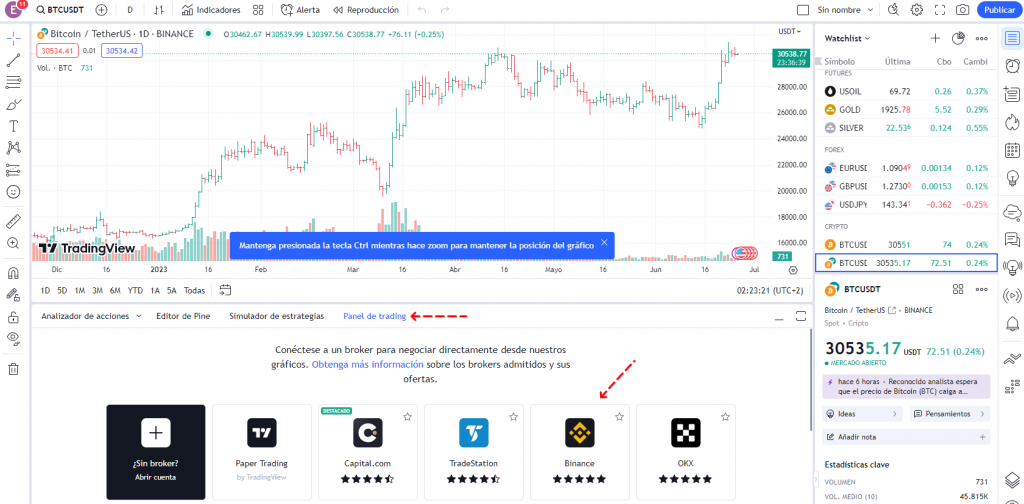Favorite OKX with its star
Image resolution: width=1024 pixels, height=504 pixels.
(725, 417)
